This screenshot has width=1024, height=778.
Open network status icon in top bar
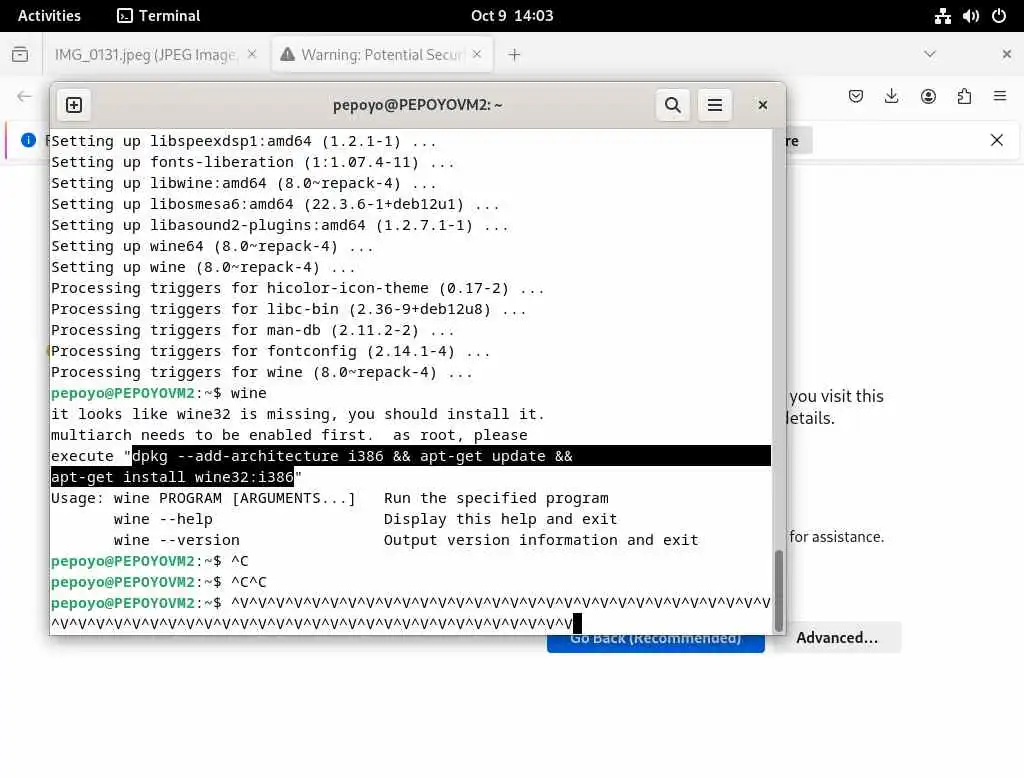942,16
